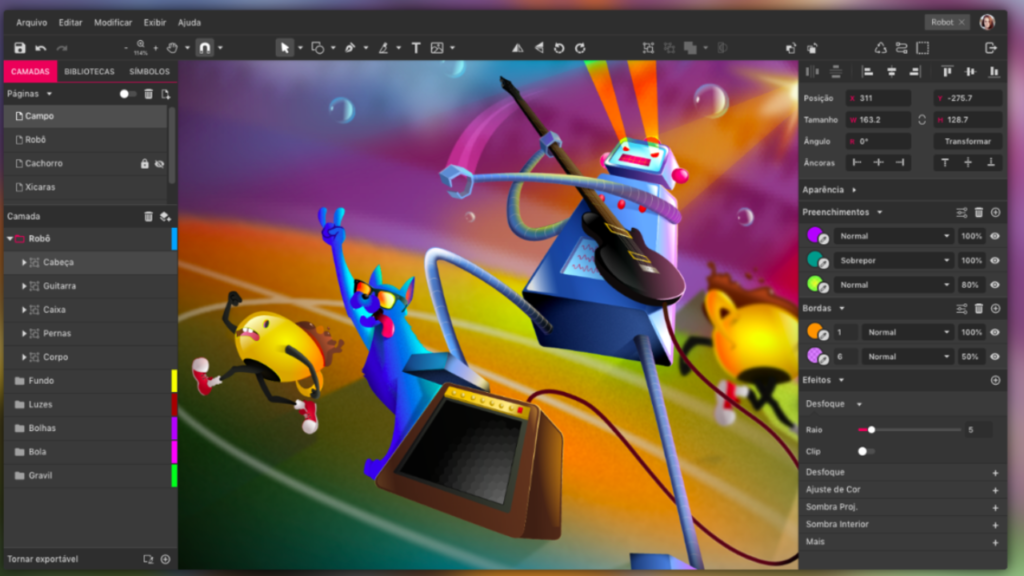Screen dimensions: 1024x576
Task: Click the Transformar button
Action: (968, 142)
